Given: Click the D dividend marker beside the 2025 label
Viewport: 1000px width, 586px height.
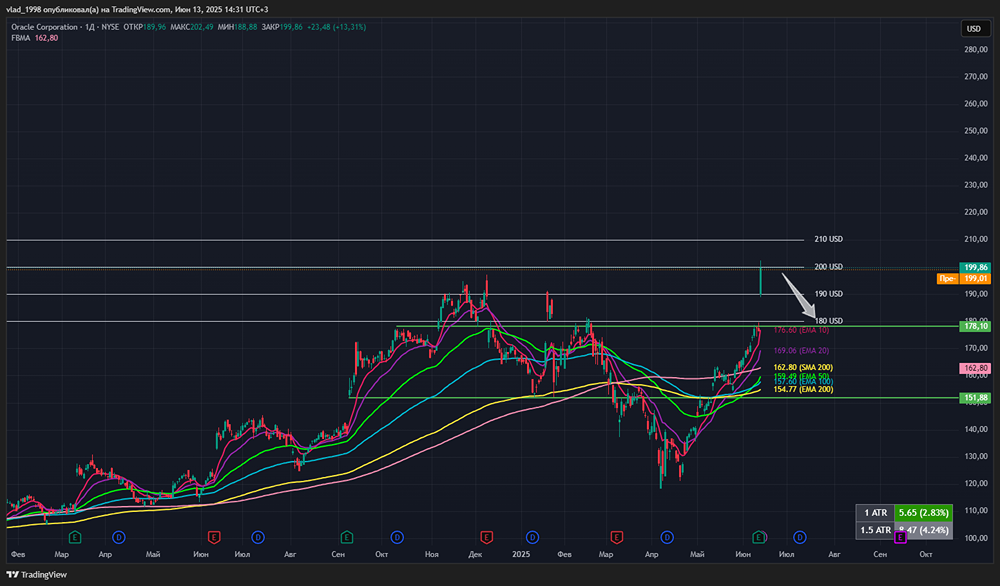Looking at the screenshot, I should click(x=532, y=537).
